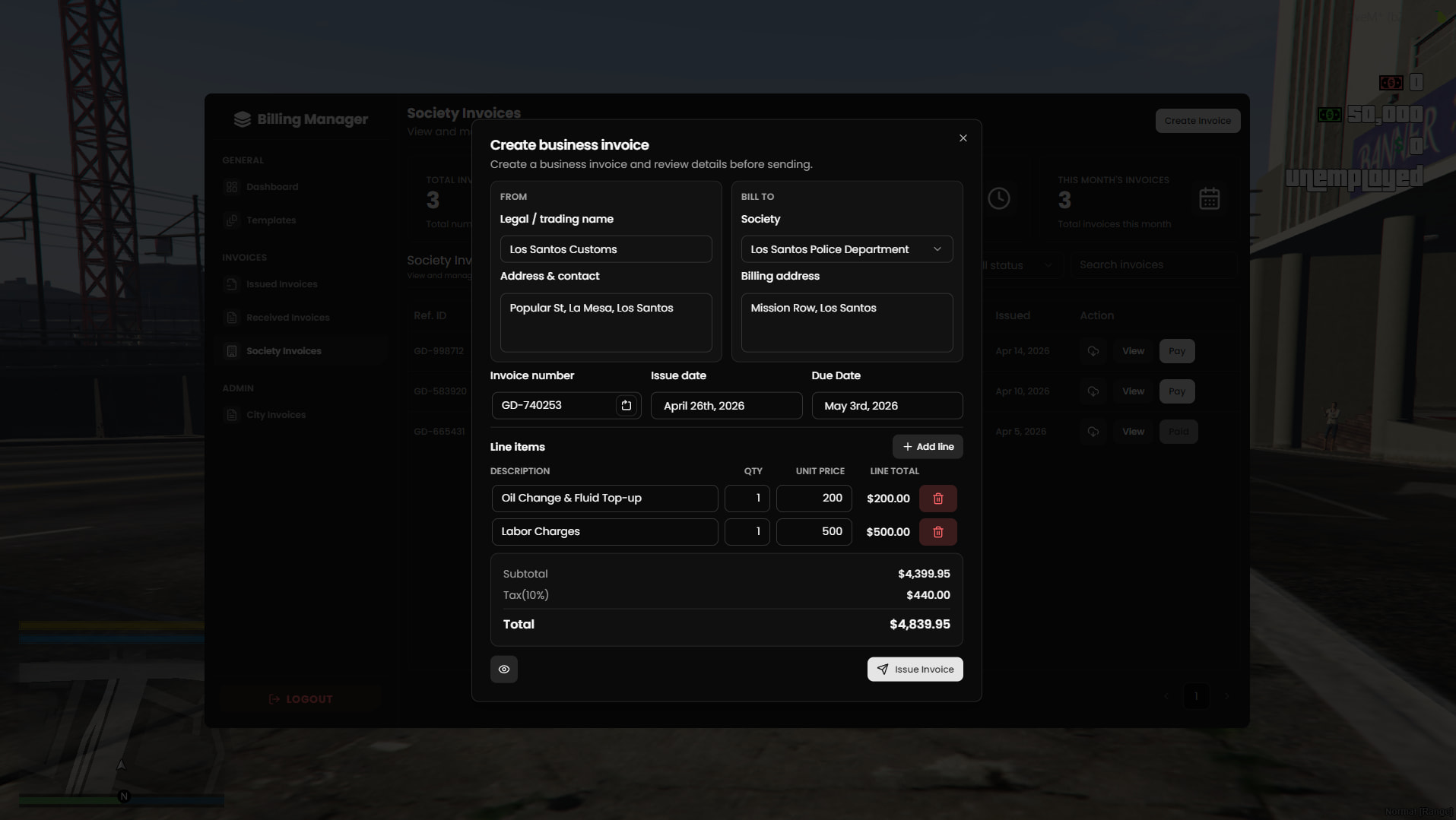Edit the Address & contact text area

point(605,322)
